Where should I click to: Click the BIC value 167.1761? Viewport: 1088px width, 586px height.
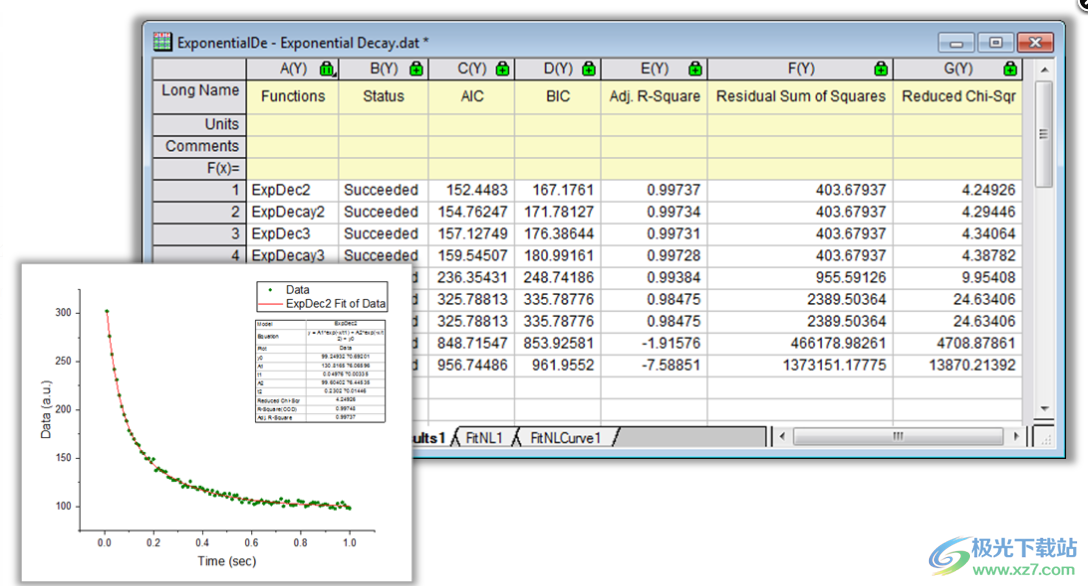(557, 190)
